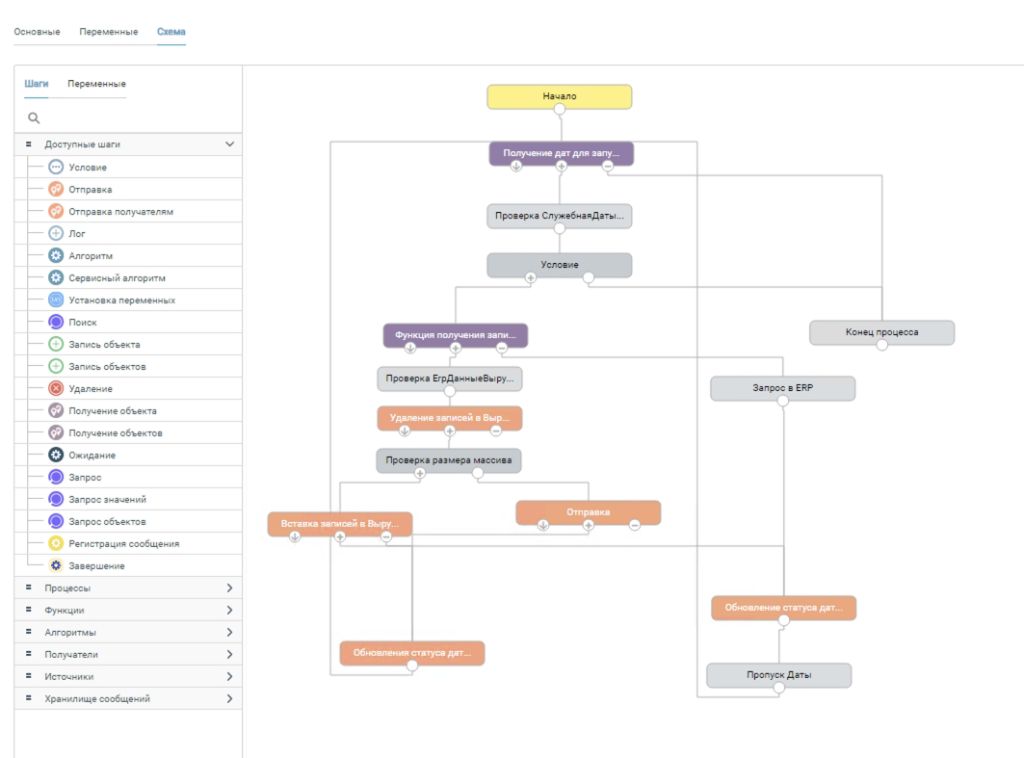Select the orange Отправка node on canvas

pyautogui.click(x=588, y=513)
